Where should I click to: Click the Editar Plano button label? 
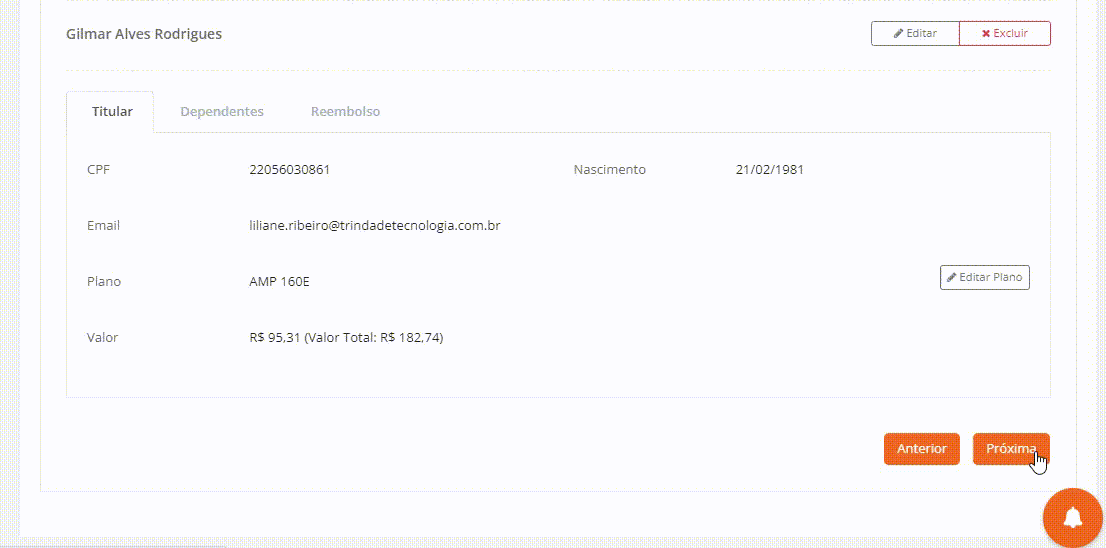pos(990,277)
